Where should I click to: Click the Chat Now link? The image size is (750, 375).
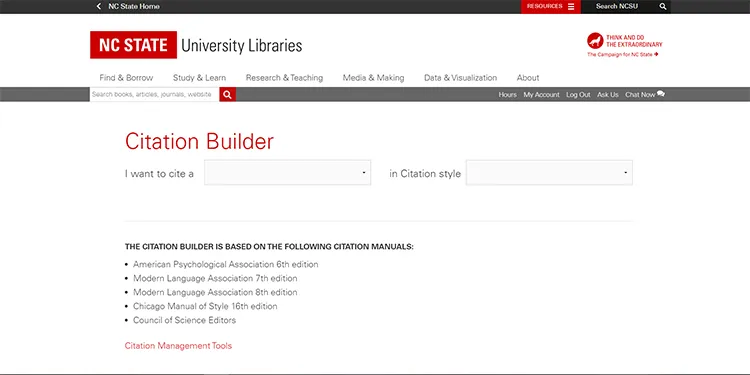coord(640,95)
